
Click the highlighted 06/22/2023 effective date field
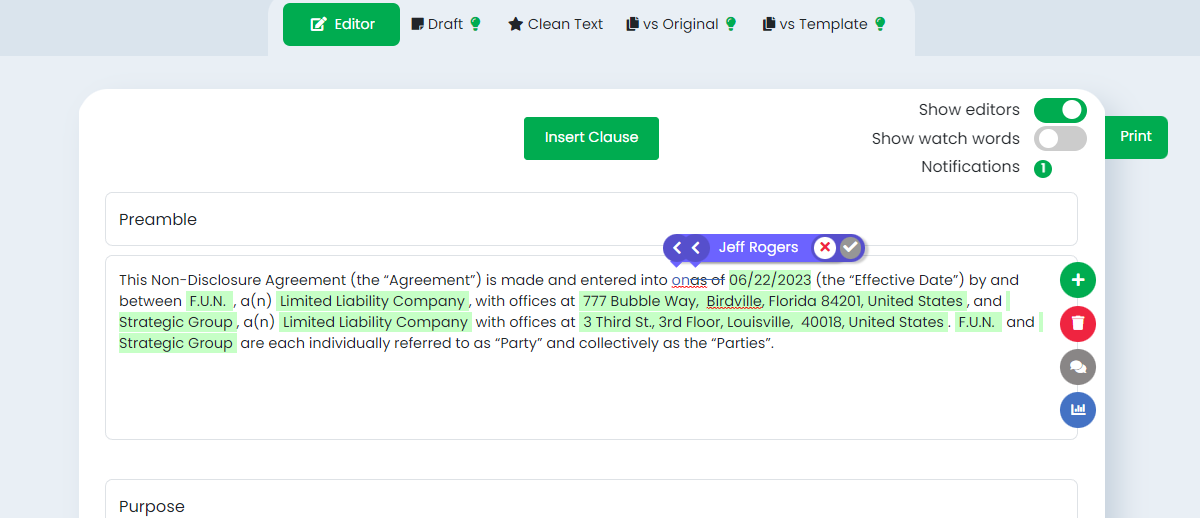pos(770,280)
